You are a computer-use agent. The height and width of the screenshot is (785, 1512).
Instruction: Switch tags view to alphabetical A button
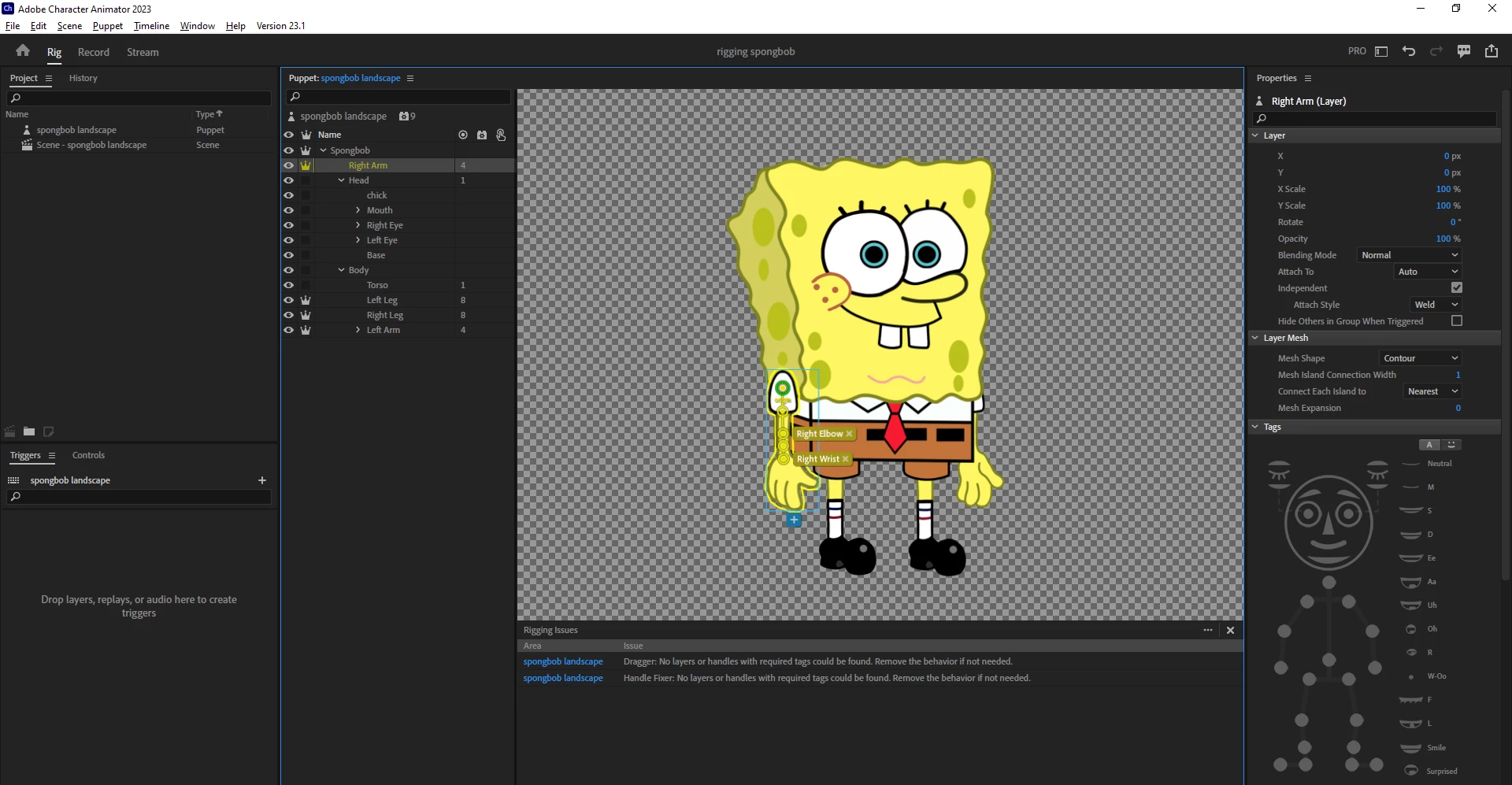click(1429, 445)
